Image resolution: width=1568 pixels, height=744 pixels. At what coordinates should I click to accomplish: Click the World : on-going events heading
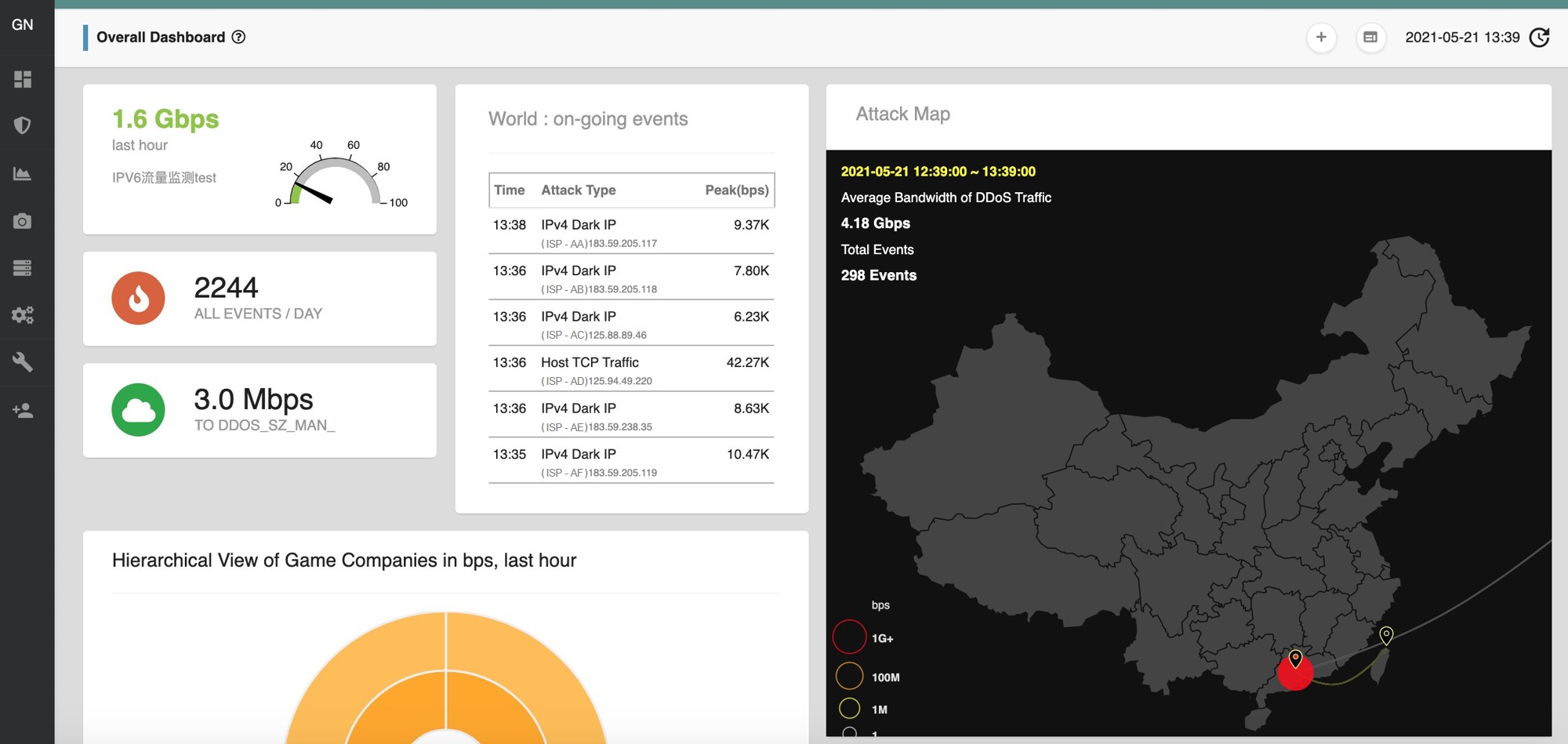pyautogui.click(x=588, y=119)
